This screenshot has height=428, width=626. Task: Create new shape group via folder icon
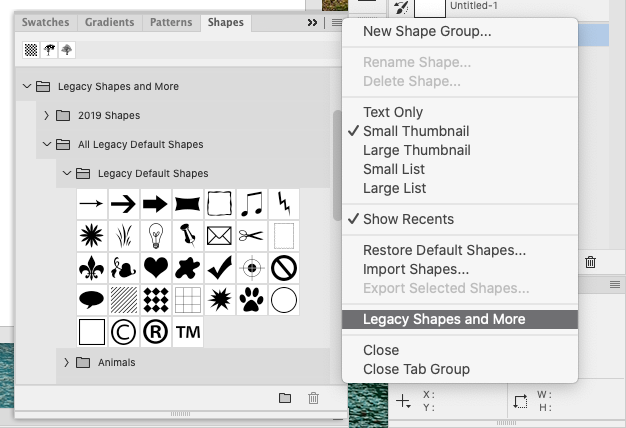coord(285,398)
